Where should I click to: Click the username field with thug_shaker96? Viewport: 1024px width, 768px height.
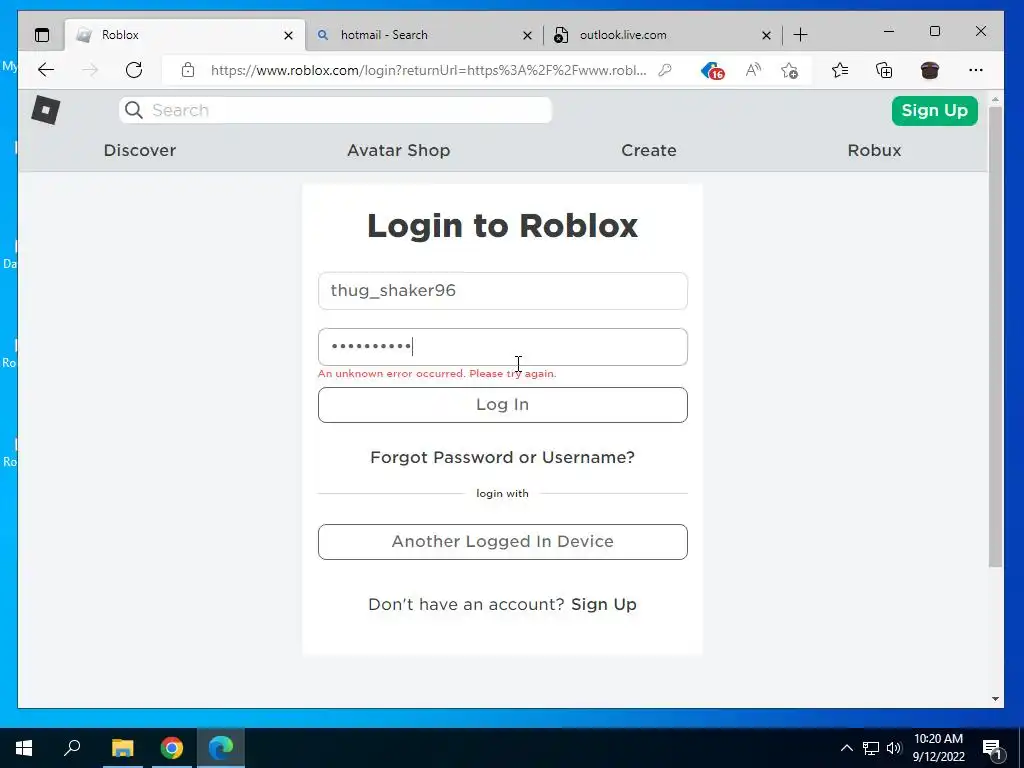tap(502, 291)
